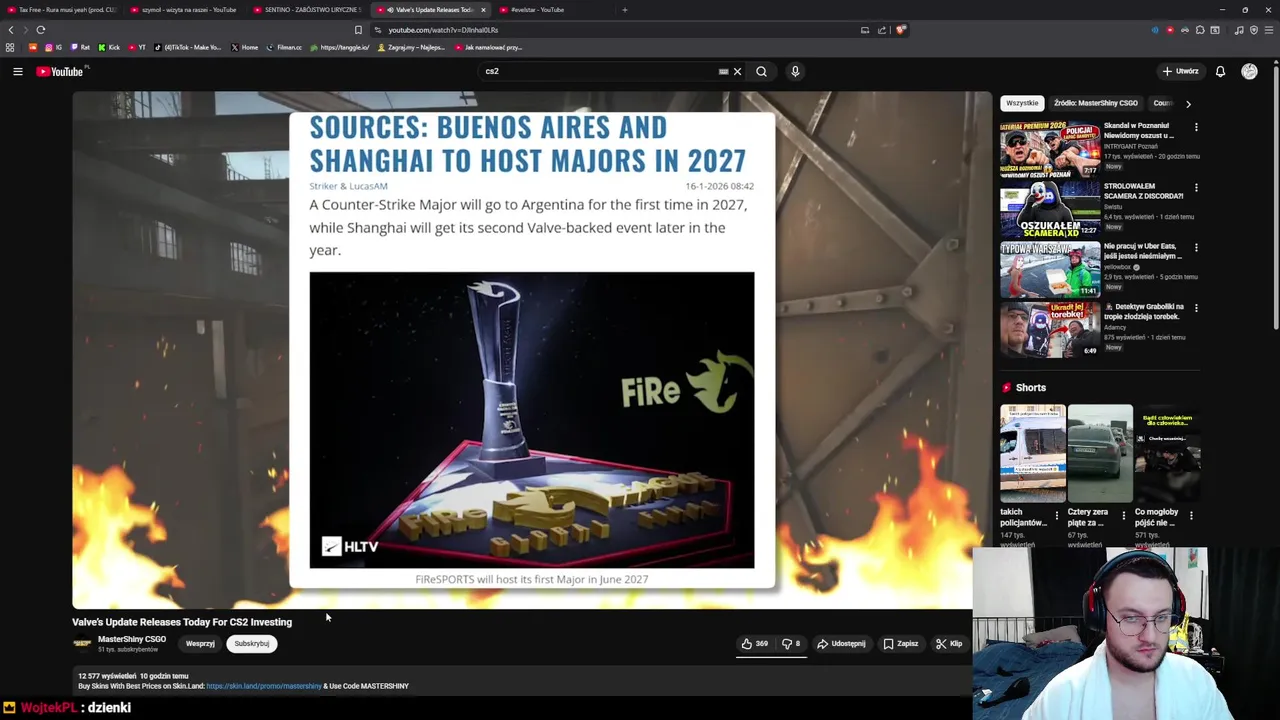Open options for Cztery zera Short
Image resolution: width=1280 pixels, height=720 pixels.
click(x=1123, y=516)
